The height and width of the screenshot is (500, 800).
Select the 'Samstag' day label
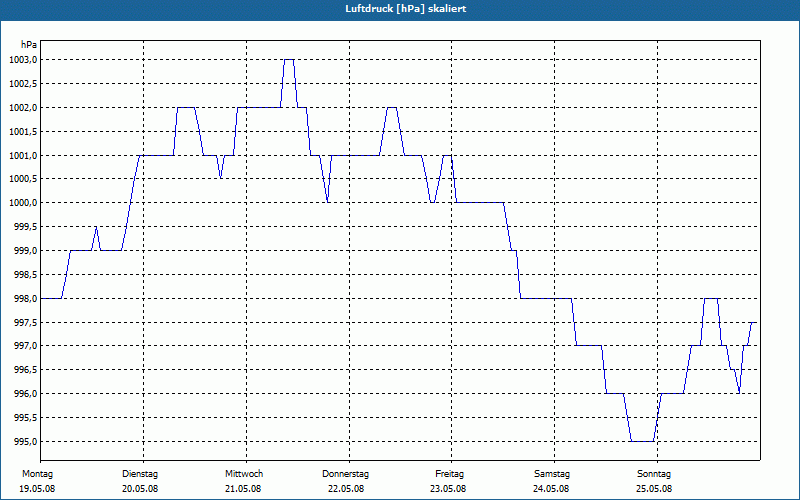click(552, 474)
